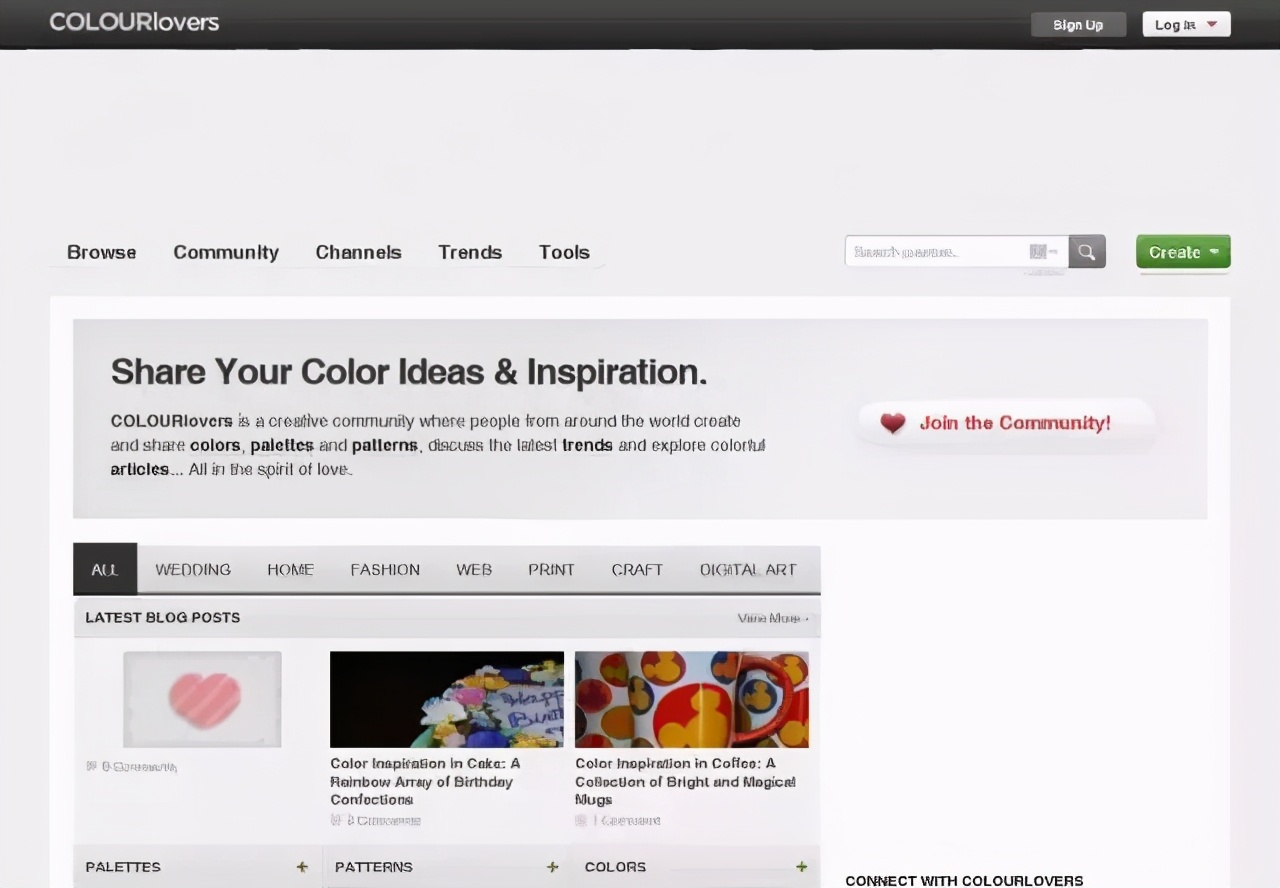Open the search type selector in search box
The image size is (1280, 888).
coord(1043,252)
